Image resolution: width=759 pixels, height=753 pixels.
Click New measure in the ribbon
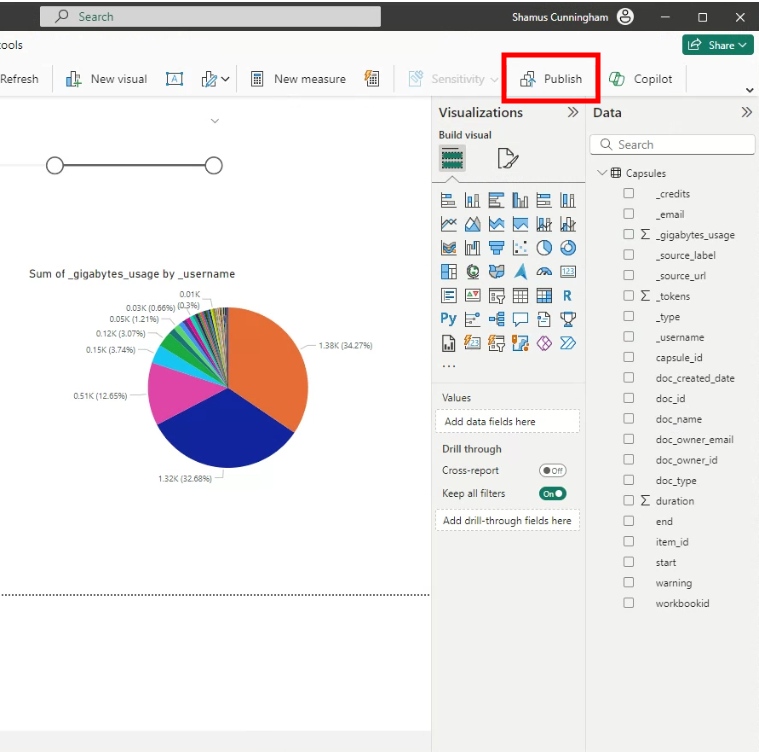click(298, 79)
